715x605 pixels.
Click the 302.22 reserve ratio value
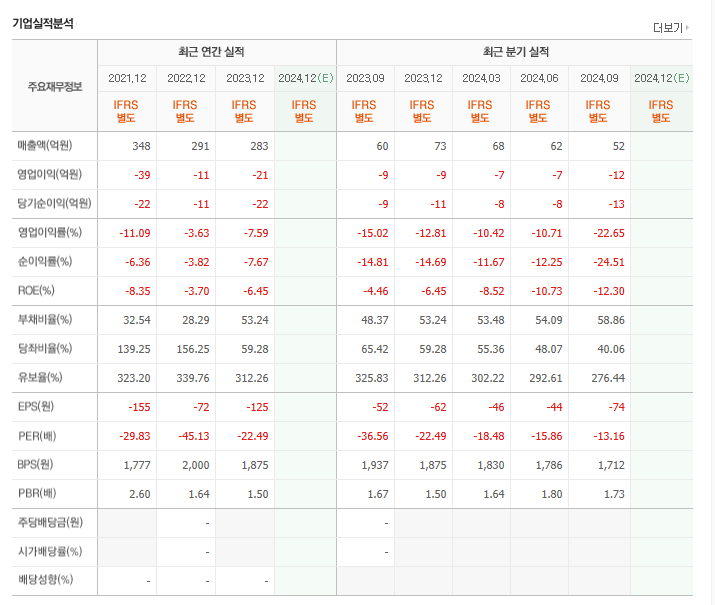488,378
